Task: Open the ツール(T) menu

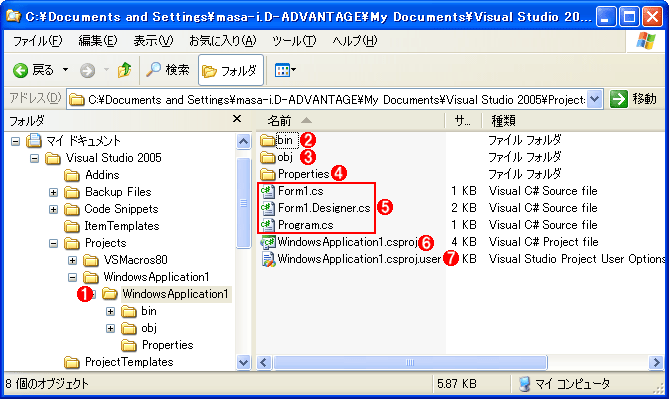Action: [x=294, y=41]
